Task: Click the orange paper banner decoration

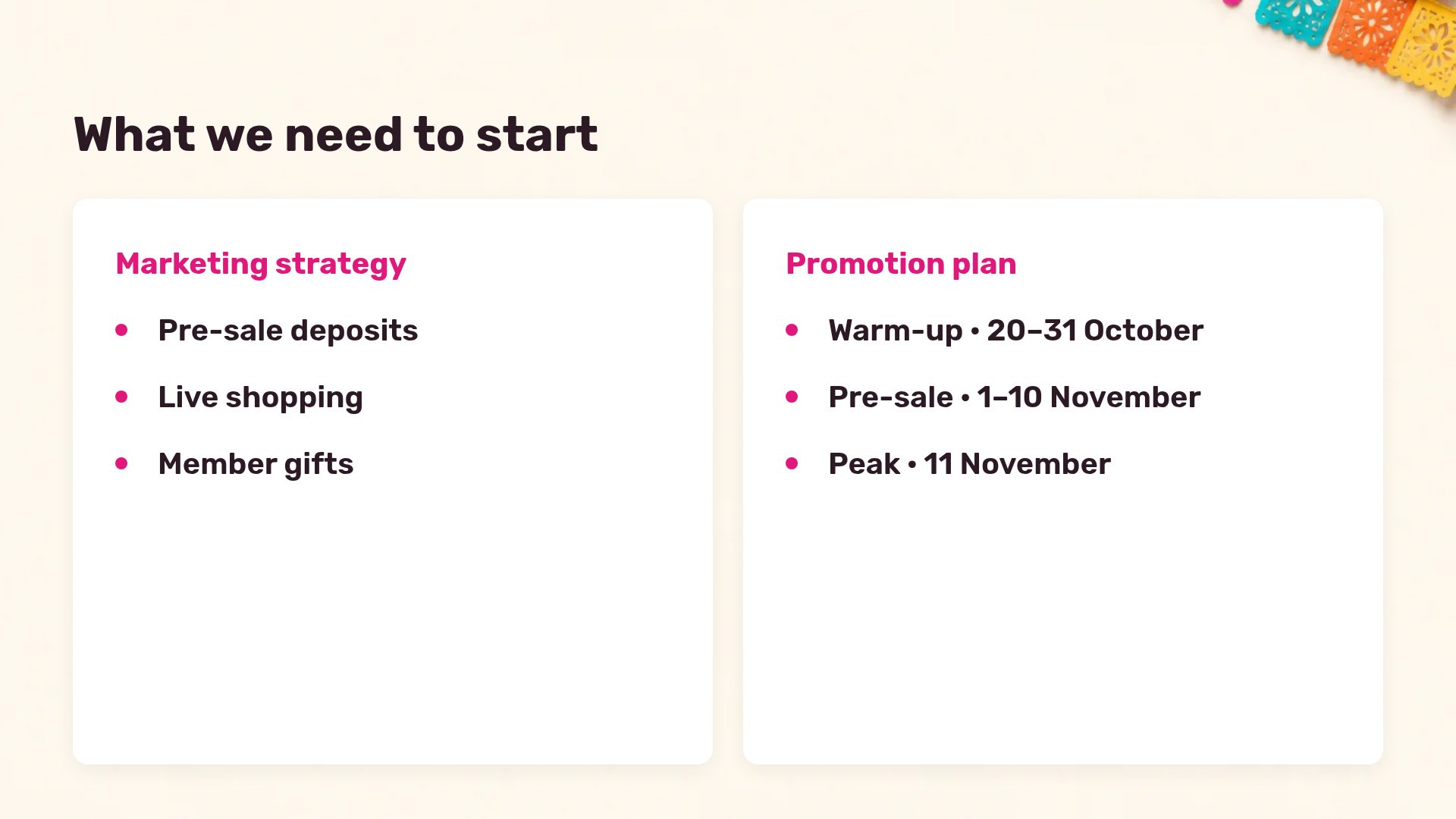Action: [x=1367, y=32]
